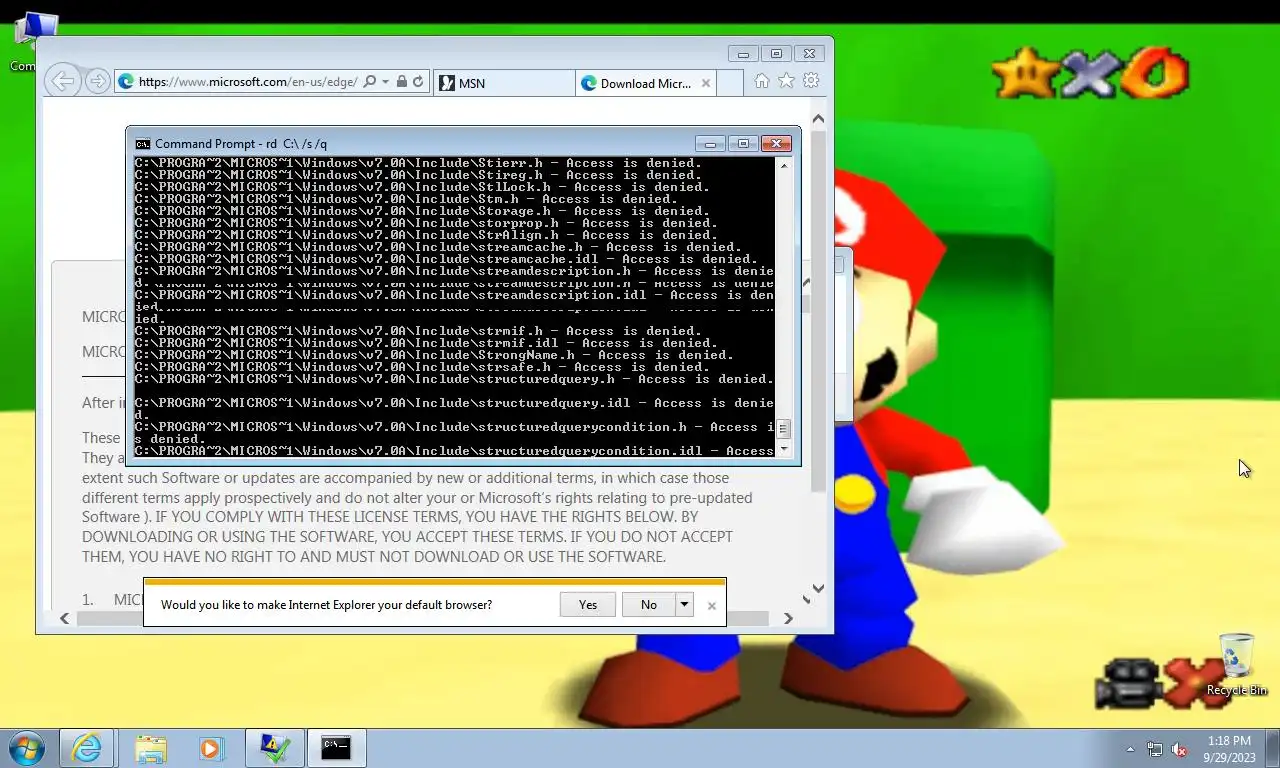Click the 'Storage.h - Access is denied' line
1280x768 pixels.
(x=422, y=211)
